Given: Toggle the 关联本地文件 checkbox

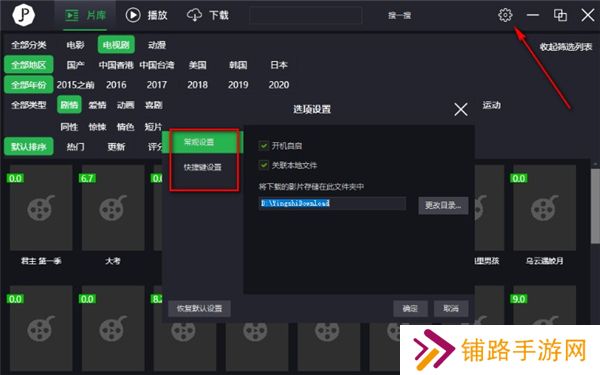Looking at the screenshot, I should (263, 165).
